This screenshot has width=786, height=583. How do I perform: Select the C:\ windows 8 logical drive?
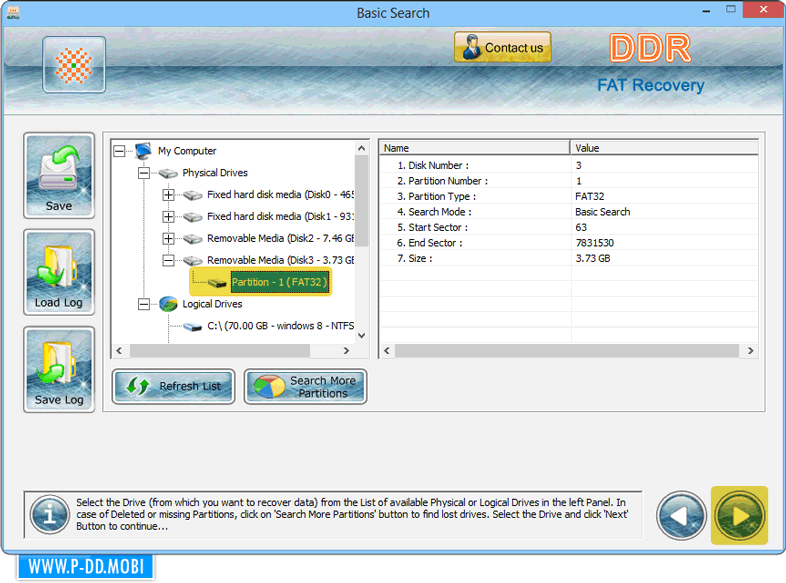pos(280,326)
